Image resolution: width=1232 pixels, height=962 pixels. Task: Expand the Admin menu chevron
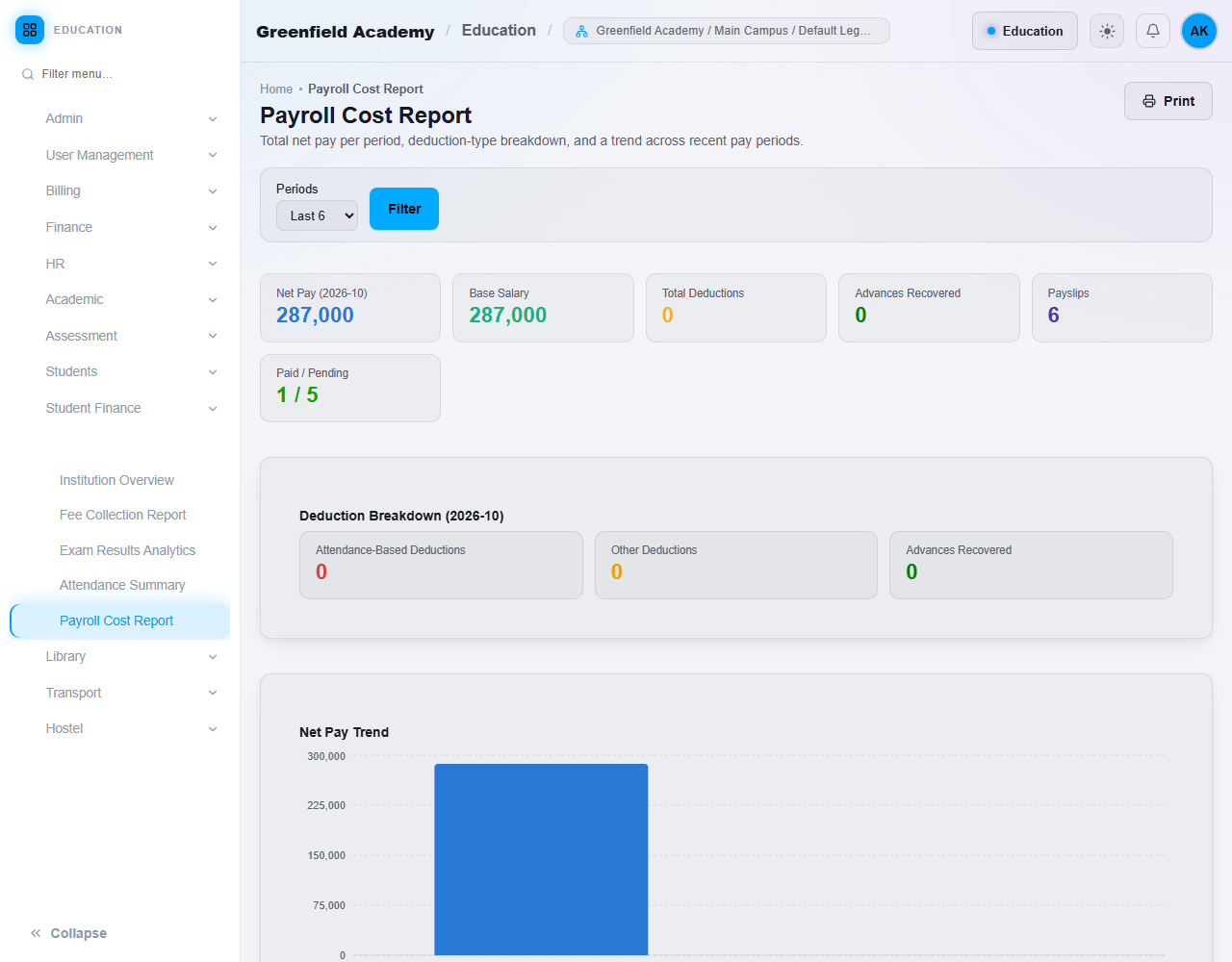(213, 119)
